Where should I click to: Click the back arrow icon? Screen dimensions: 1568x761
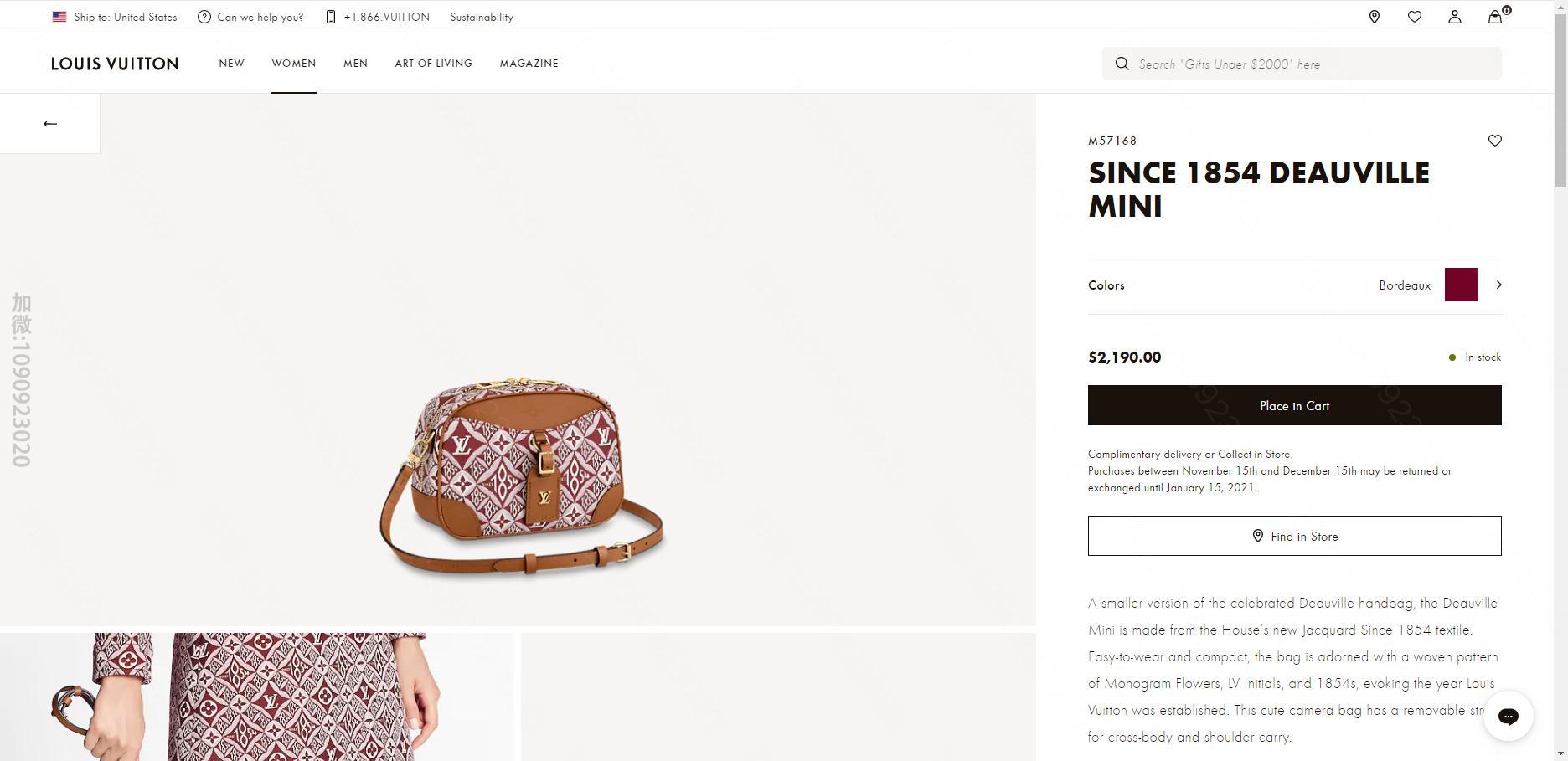click(50, 124)
